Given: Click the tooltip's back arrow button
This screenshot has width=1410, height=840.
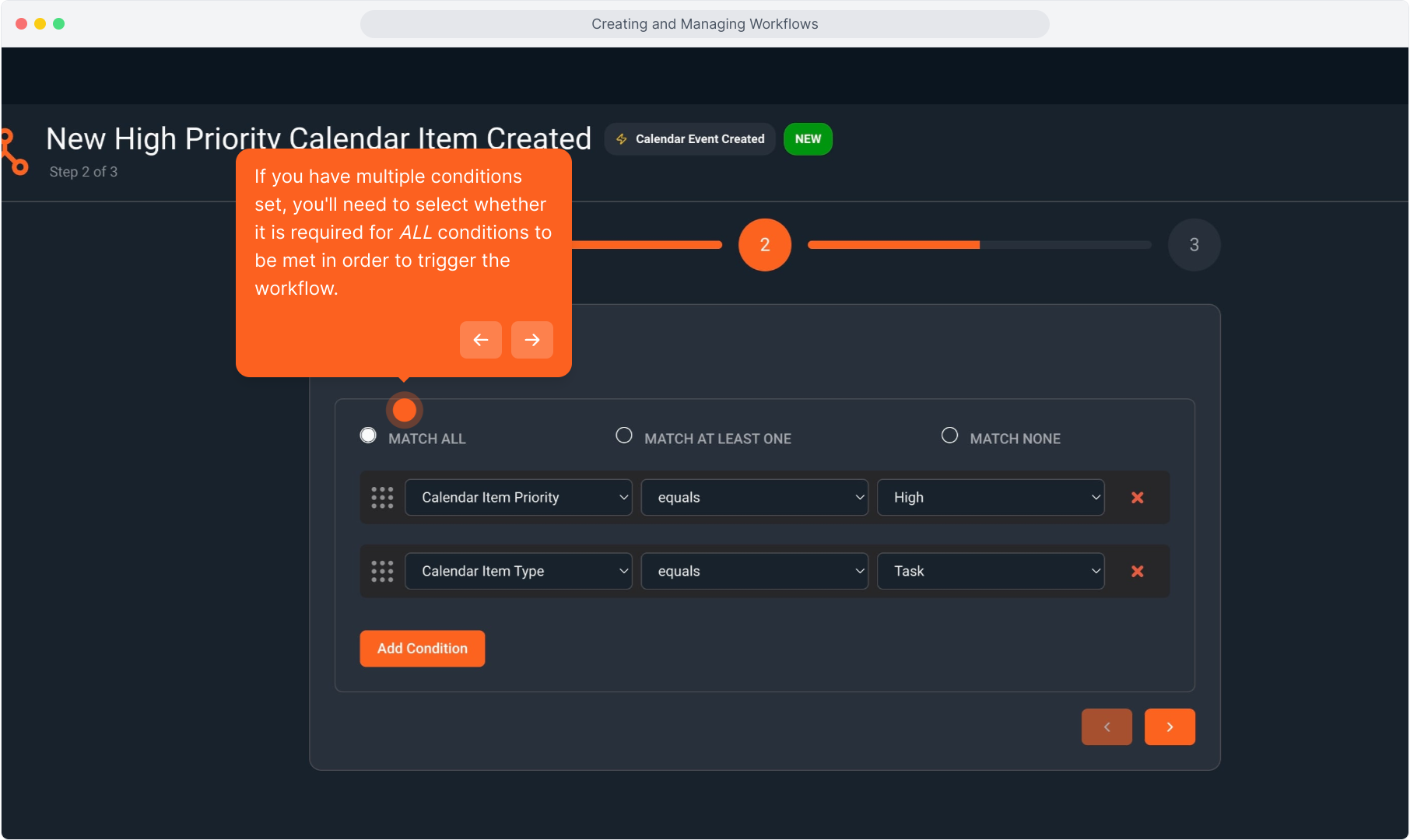Looking at the screenshot, I should click(x=480, y=340).
